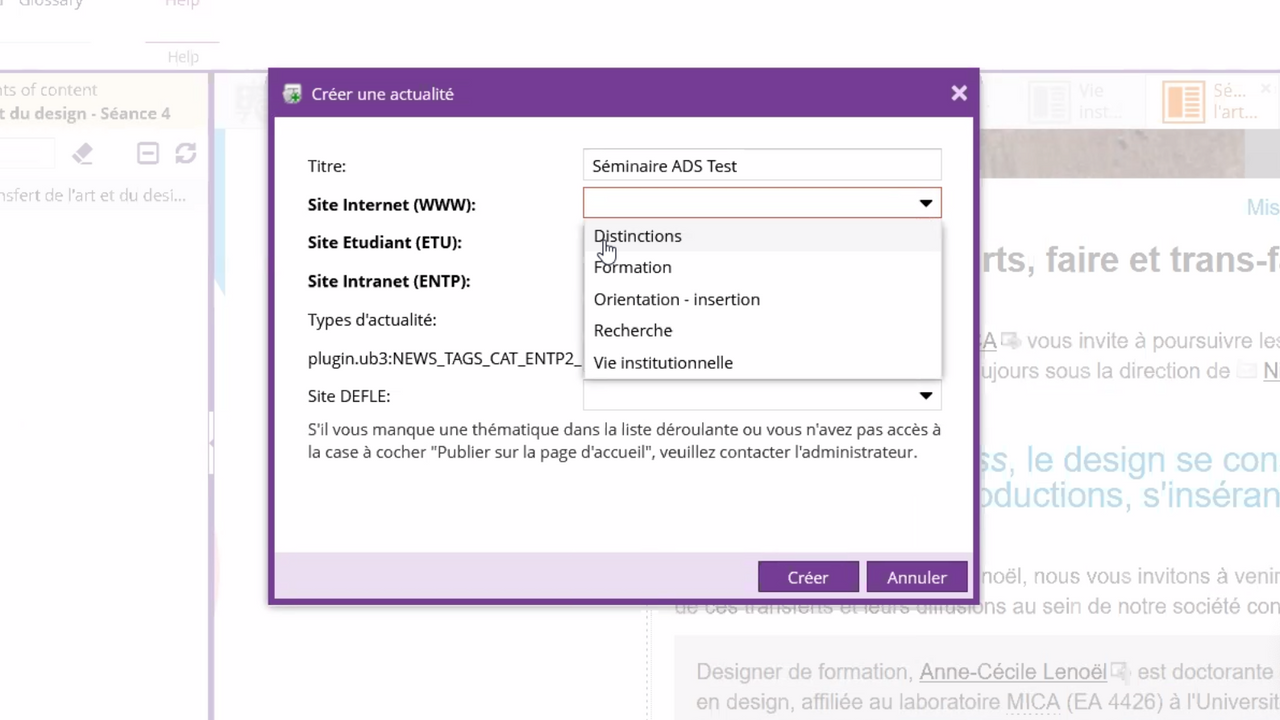Click the Créer une actualité title icon
Image resolution: width=1280 pixels, height=720 pixels.
tap(292, 94)
